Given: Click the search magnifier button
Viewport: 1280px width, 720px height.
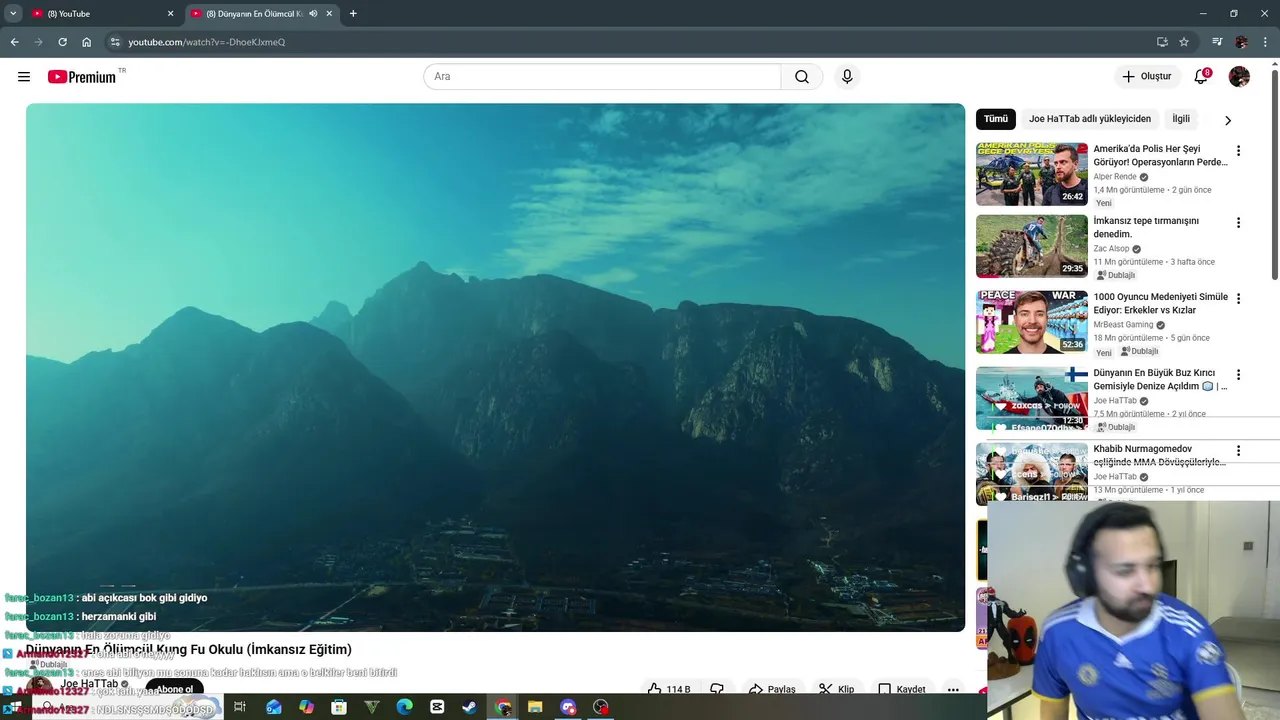Looking at the screenshot, I should tap(802, 77).
